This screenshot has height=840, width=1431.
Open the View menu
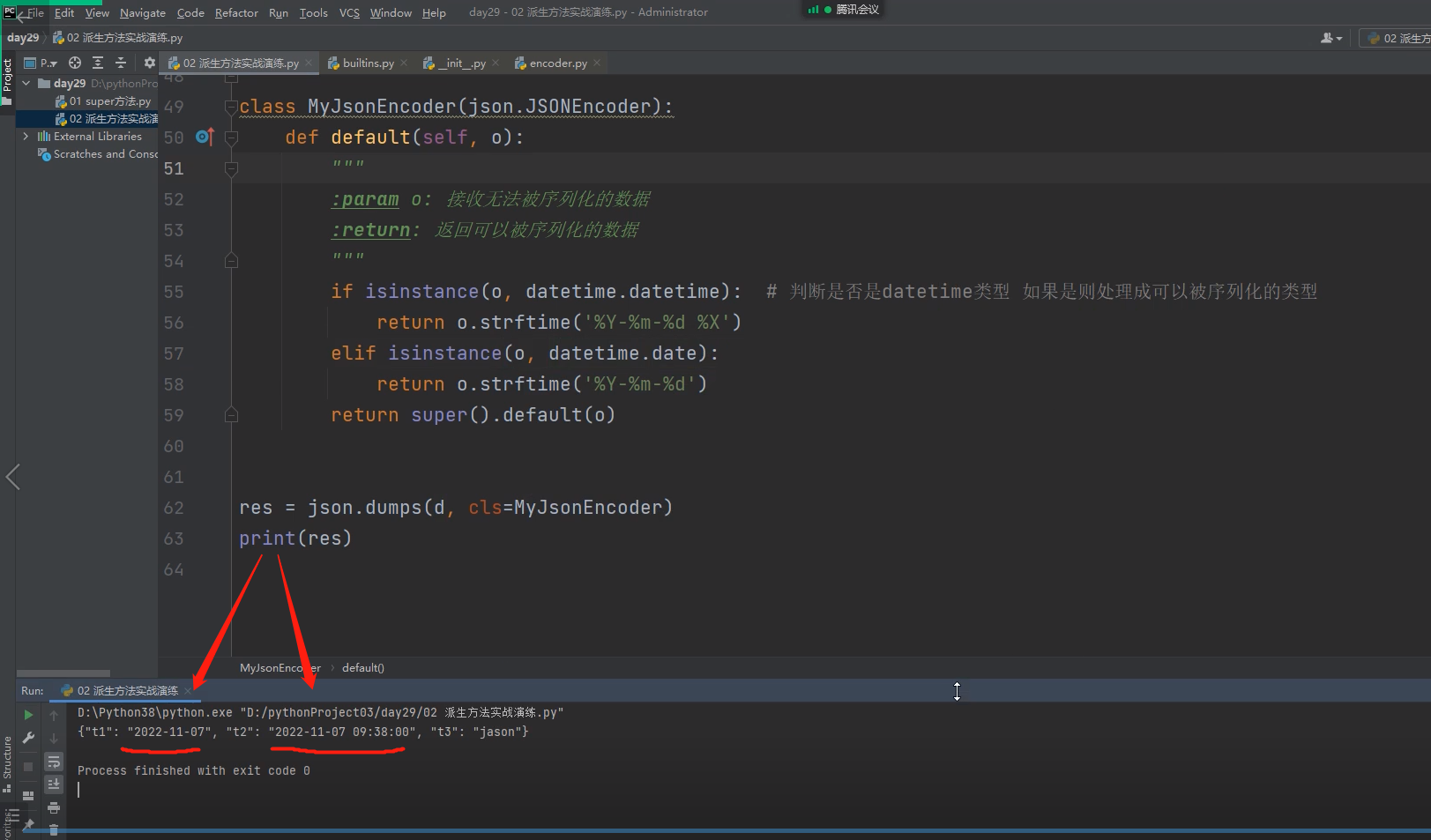pyautogui.click(x=97, y=12)
